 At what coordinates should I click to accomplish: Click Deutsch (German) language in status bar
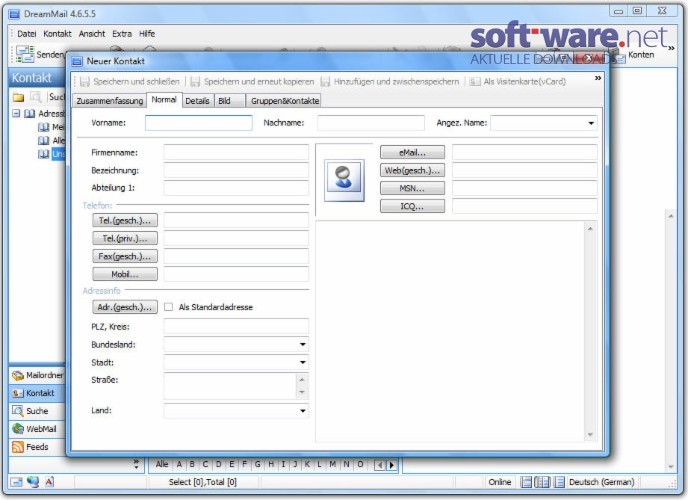pos(602,482)
